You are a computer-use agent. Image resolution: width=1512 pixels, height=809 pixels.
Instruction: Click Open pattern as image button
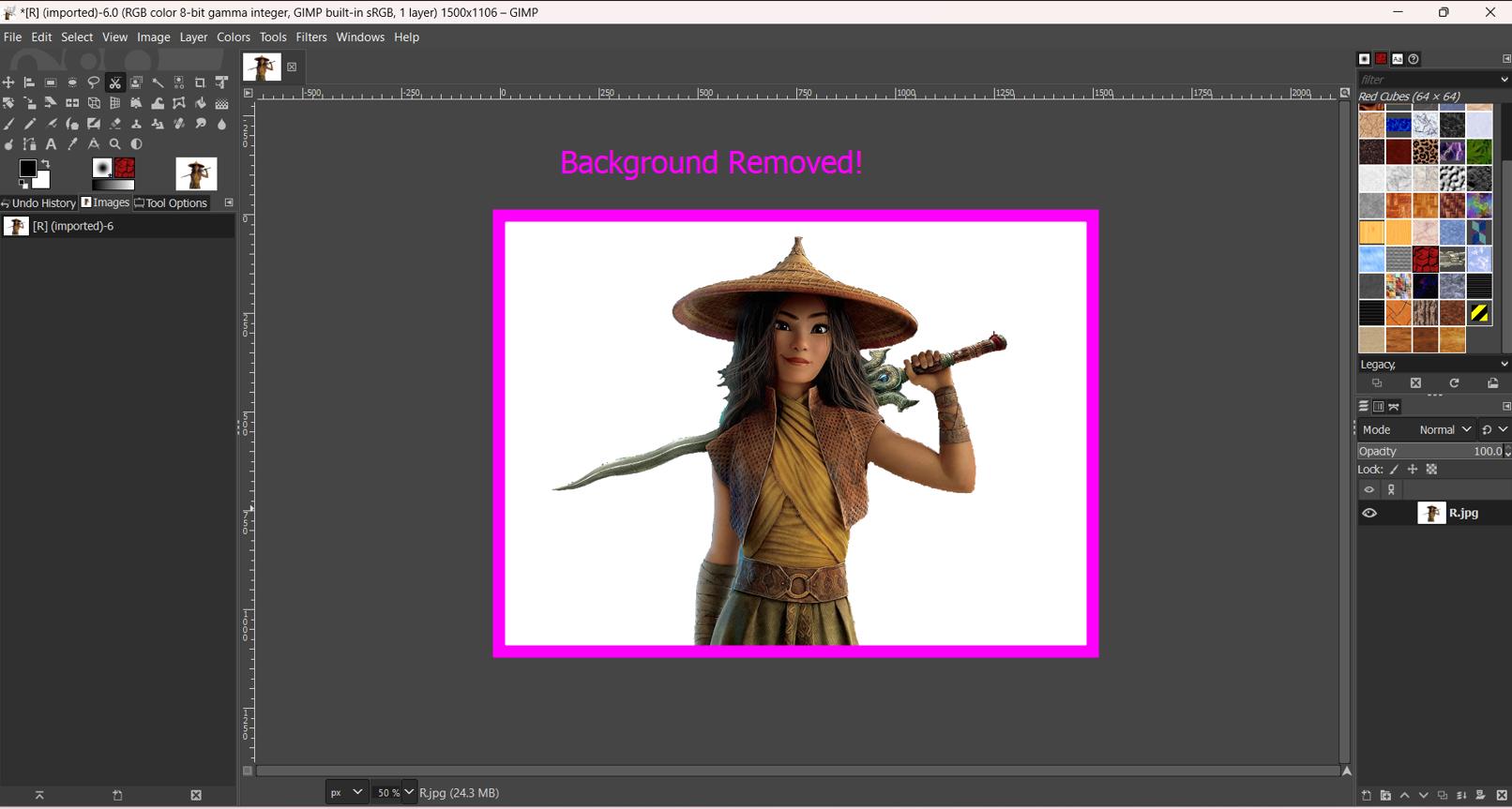point(1492,383)
